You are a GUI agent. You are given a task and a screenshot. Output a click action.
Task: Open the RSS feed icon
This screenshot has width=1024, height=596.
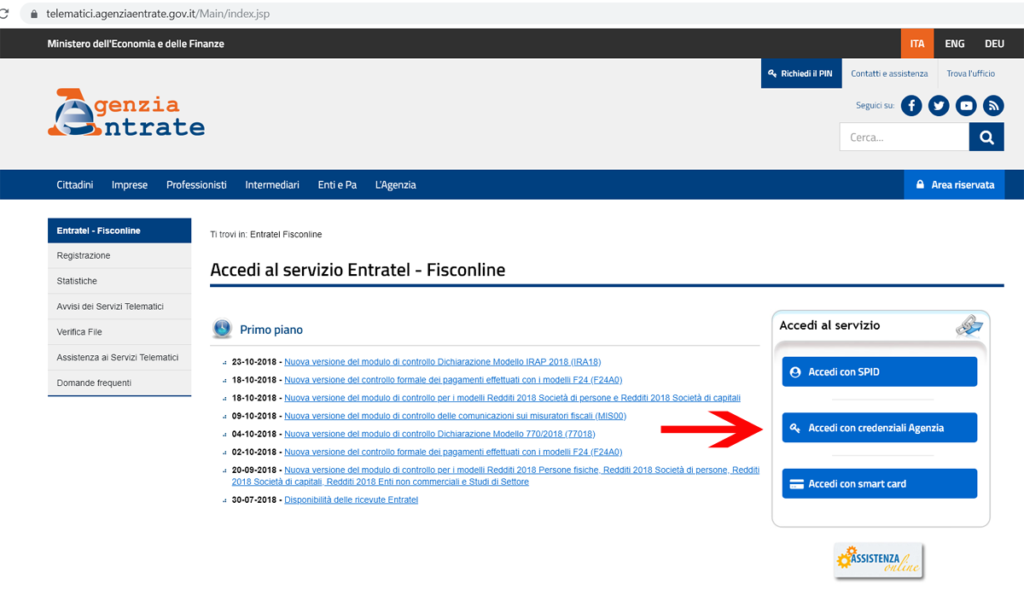(993, 106)
